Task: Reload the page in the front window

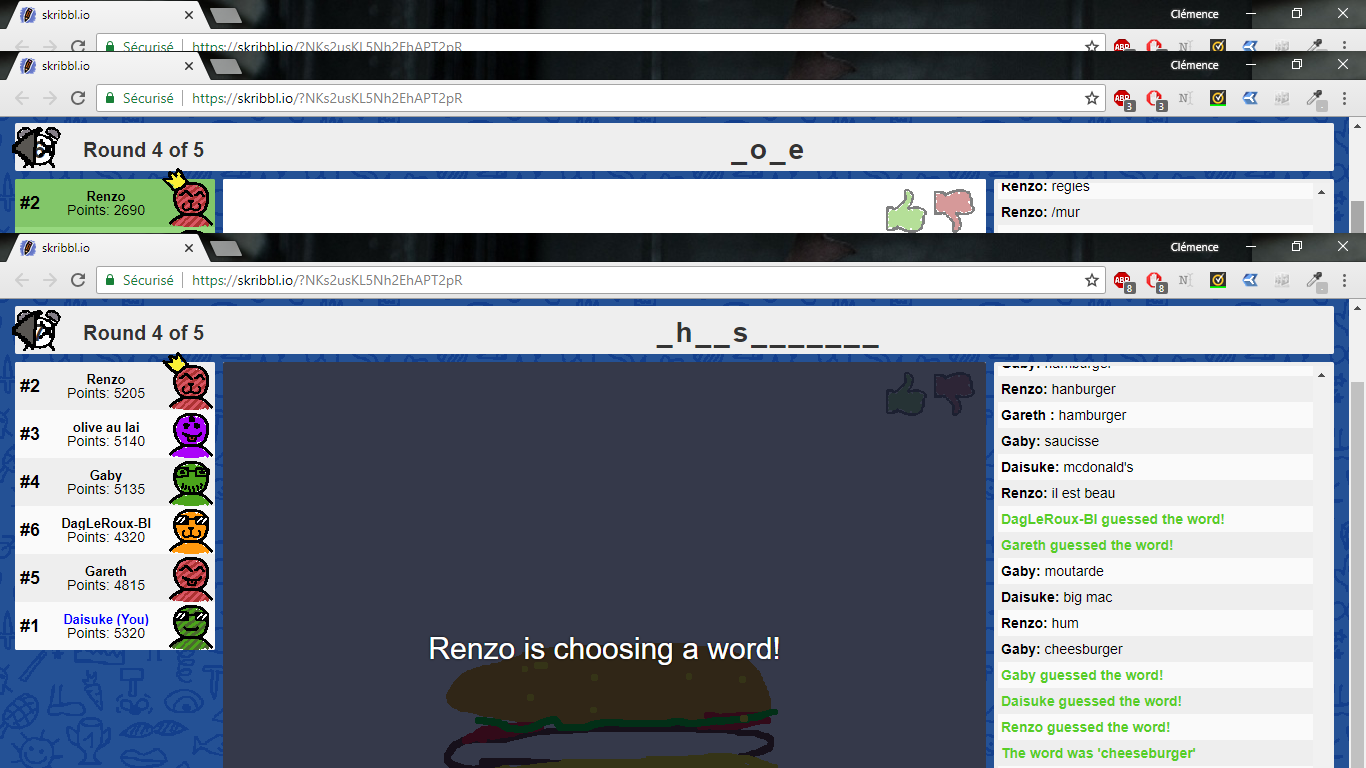Action: point(78,281)
